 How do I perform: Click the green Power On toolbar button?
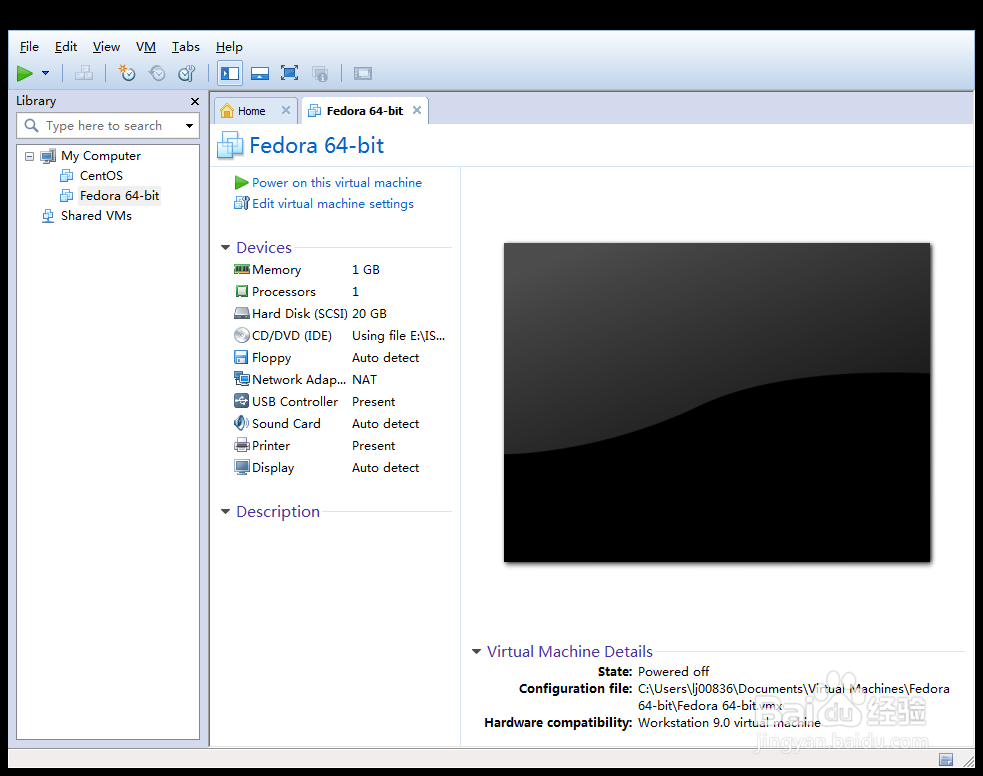25,73
